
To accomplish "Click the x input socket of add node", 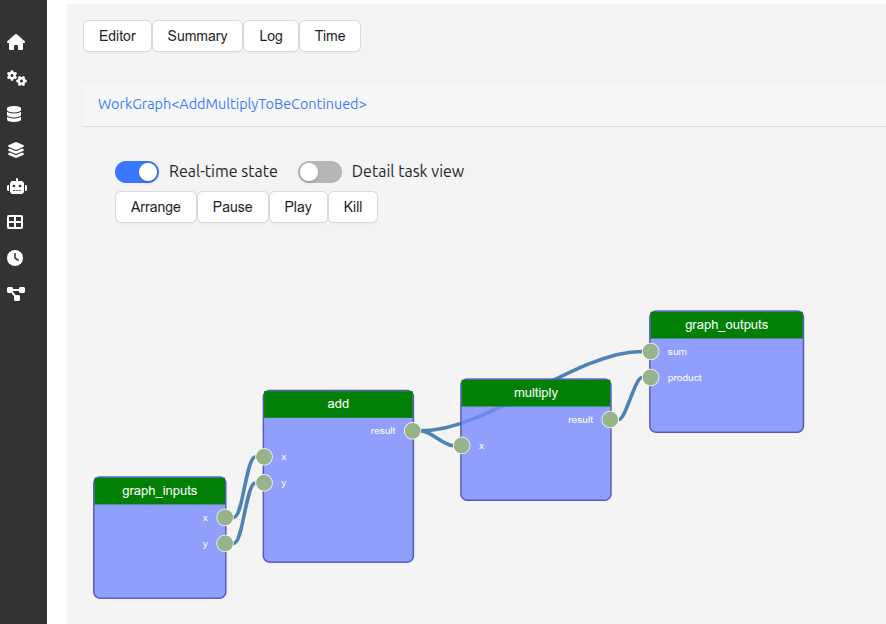I will (264, 457).
